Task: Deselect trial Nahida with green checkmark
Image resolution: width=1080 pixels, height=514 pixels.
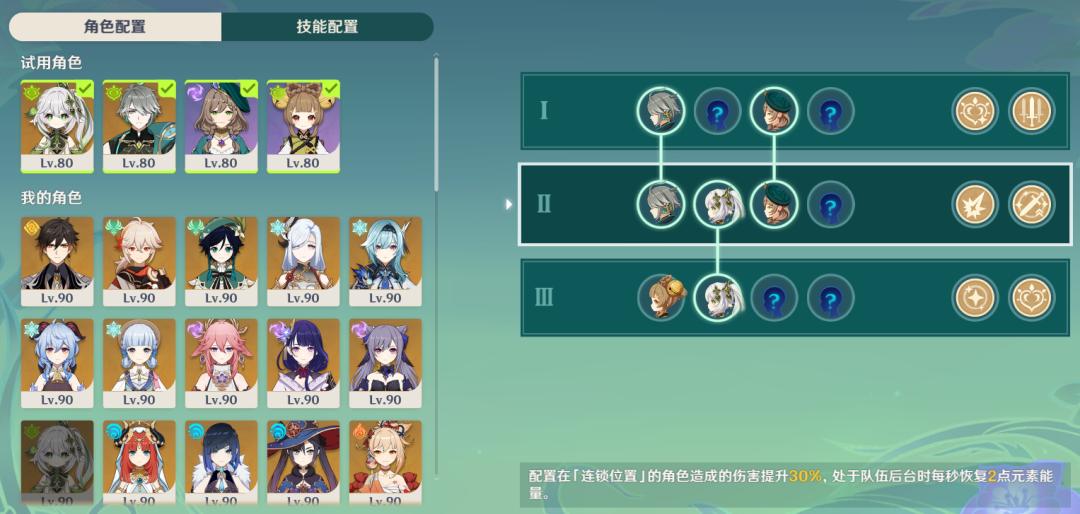Action: click(57, 126)
